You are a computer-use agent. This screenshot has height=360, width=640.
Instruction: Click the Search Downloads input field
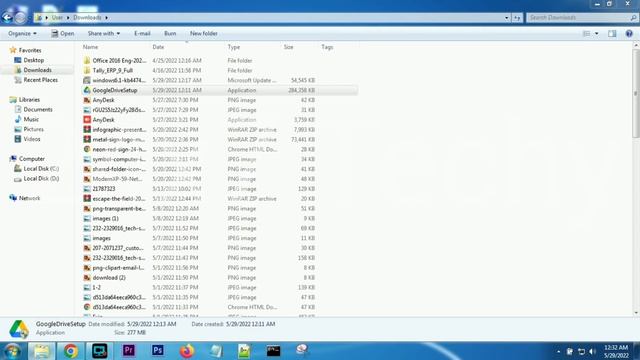point(578,18)
